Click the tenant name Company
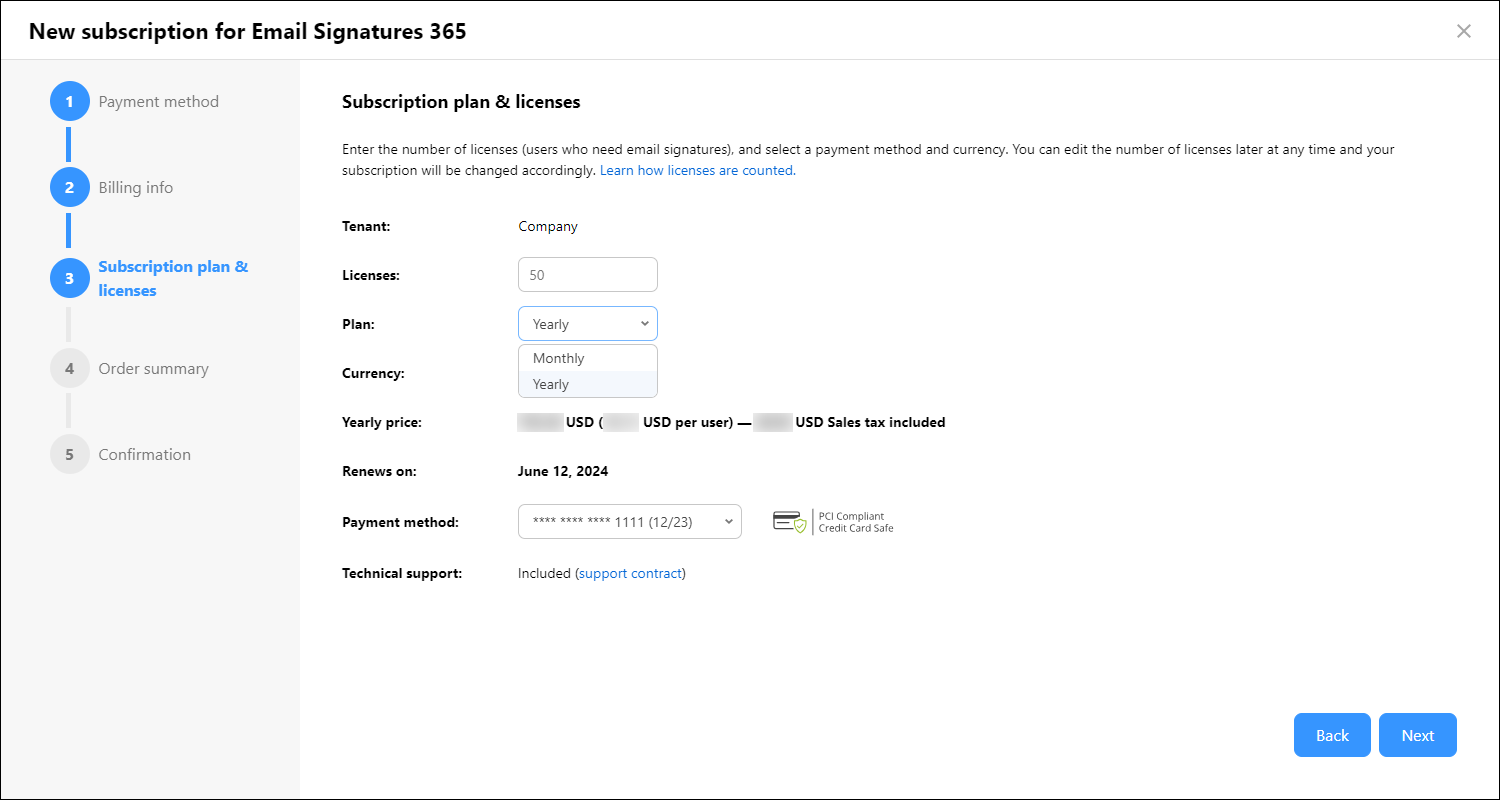Screen dimensions: 1500x800 [548, 226]
